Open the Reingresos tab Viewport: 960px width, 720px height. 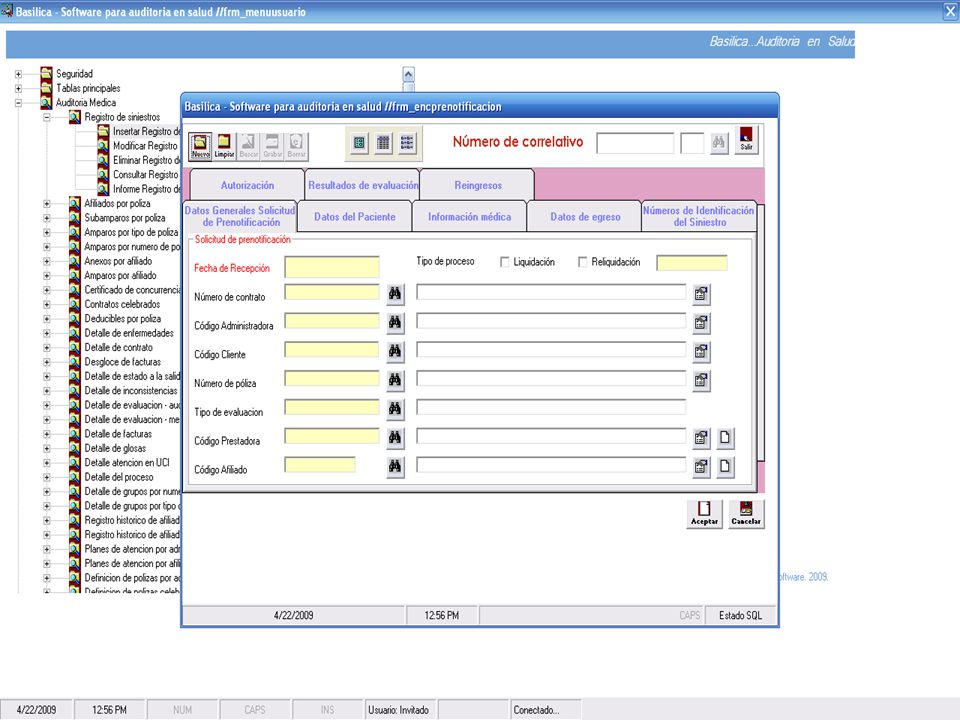click(x=478, y=185)
